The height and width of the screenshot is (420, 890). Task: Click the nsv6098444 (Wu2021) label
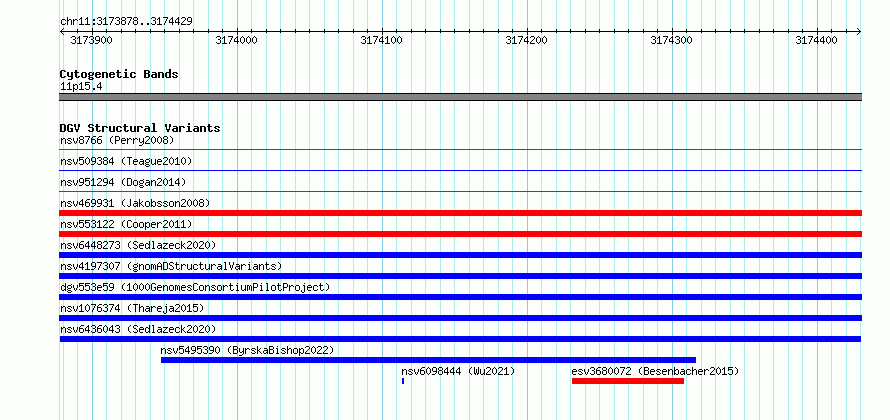coord(458,371)
